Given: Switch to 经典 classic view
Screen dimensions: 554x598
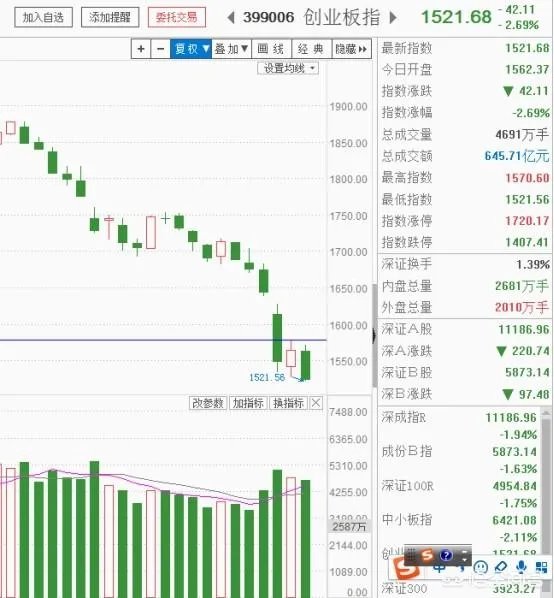Looking at the screenshot, I should 312,49.
